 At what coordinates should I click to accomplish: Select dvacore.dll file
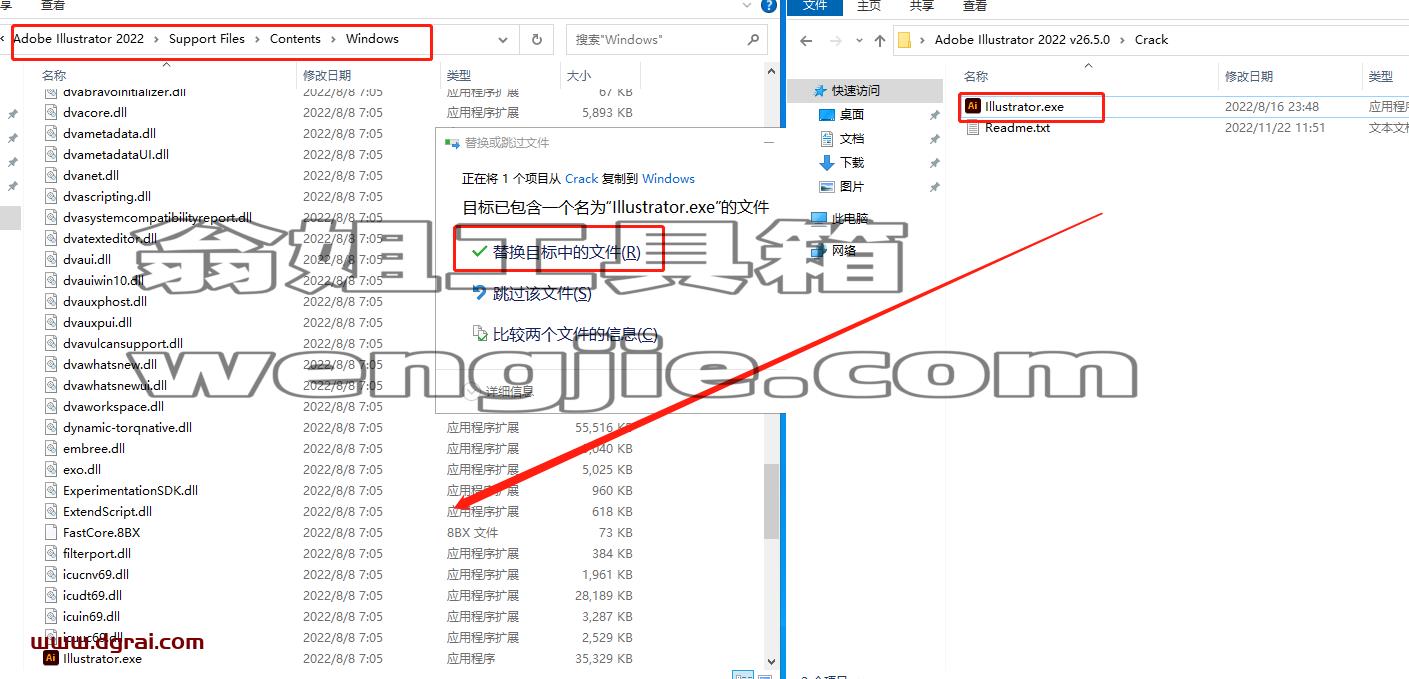[95, 113]
